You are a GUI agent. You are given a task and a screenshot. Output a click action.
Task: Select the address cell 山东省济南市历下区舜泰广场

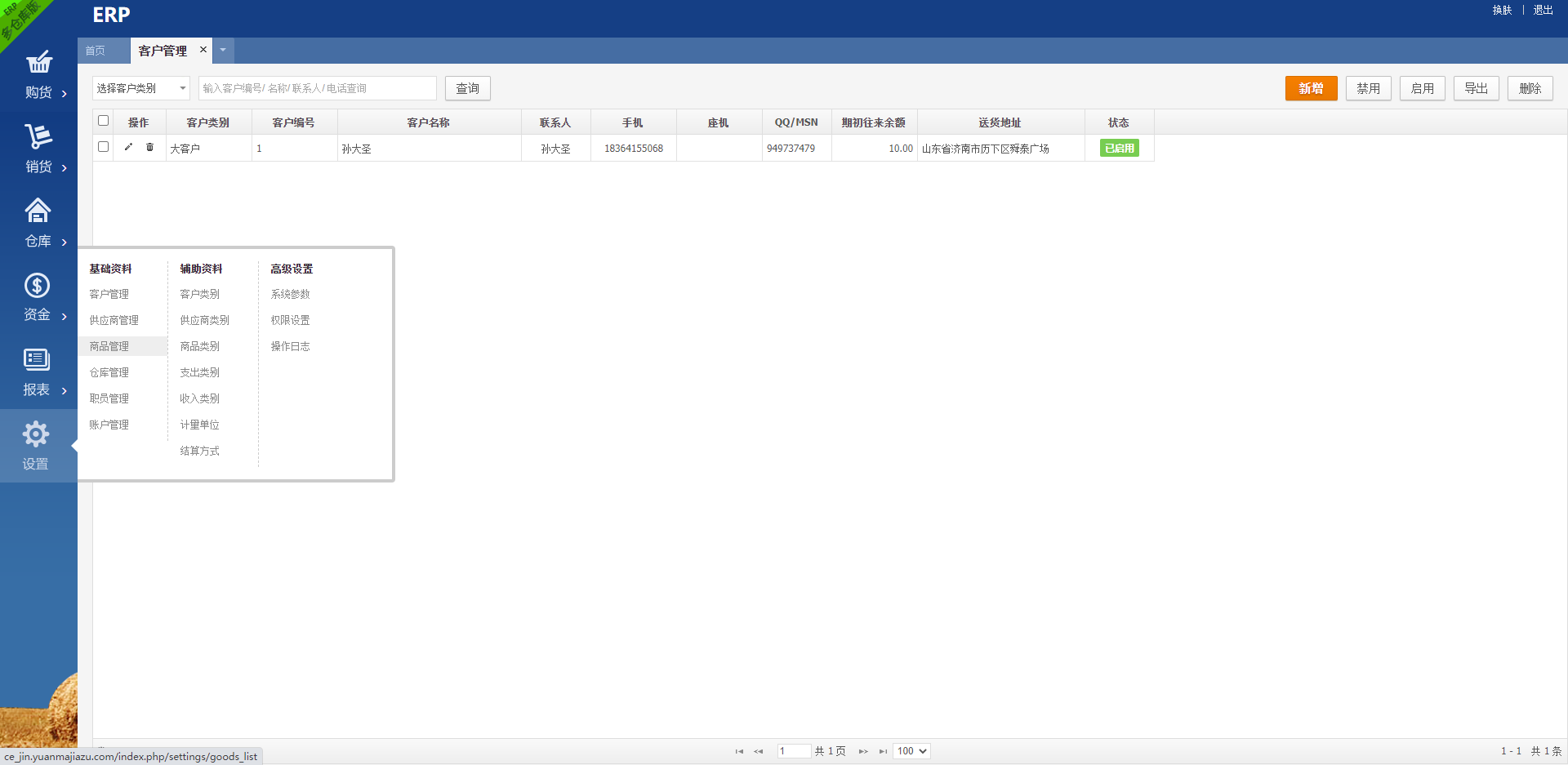[x=1001, y=149]
